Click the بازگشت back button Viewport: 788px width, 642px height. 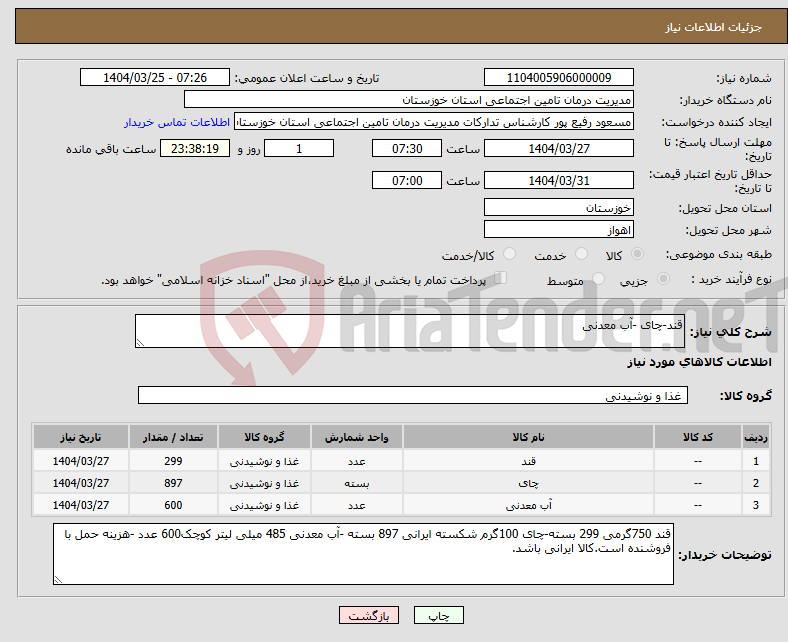coord(369,615)
